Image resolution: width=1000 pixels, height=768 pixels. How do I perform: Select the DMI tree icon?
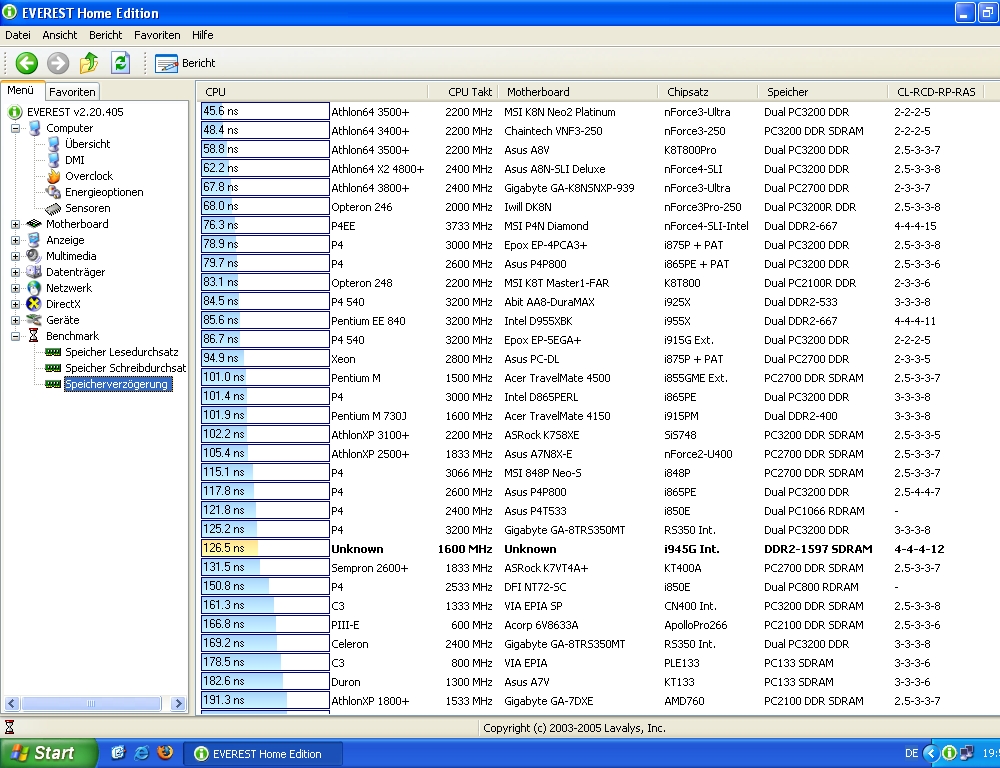point(54,160)
